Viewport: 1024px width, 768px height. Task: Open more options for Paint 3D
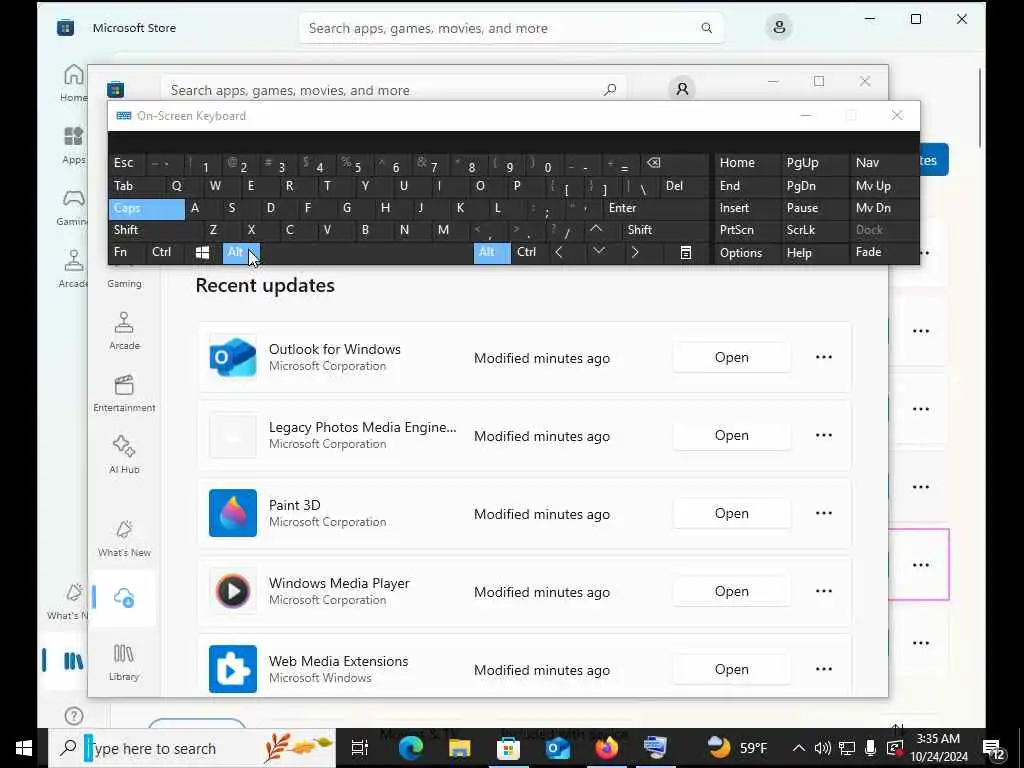coord(824,513)
